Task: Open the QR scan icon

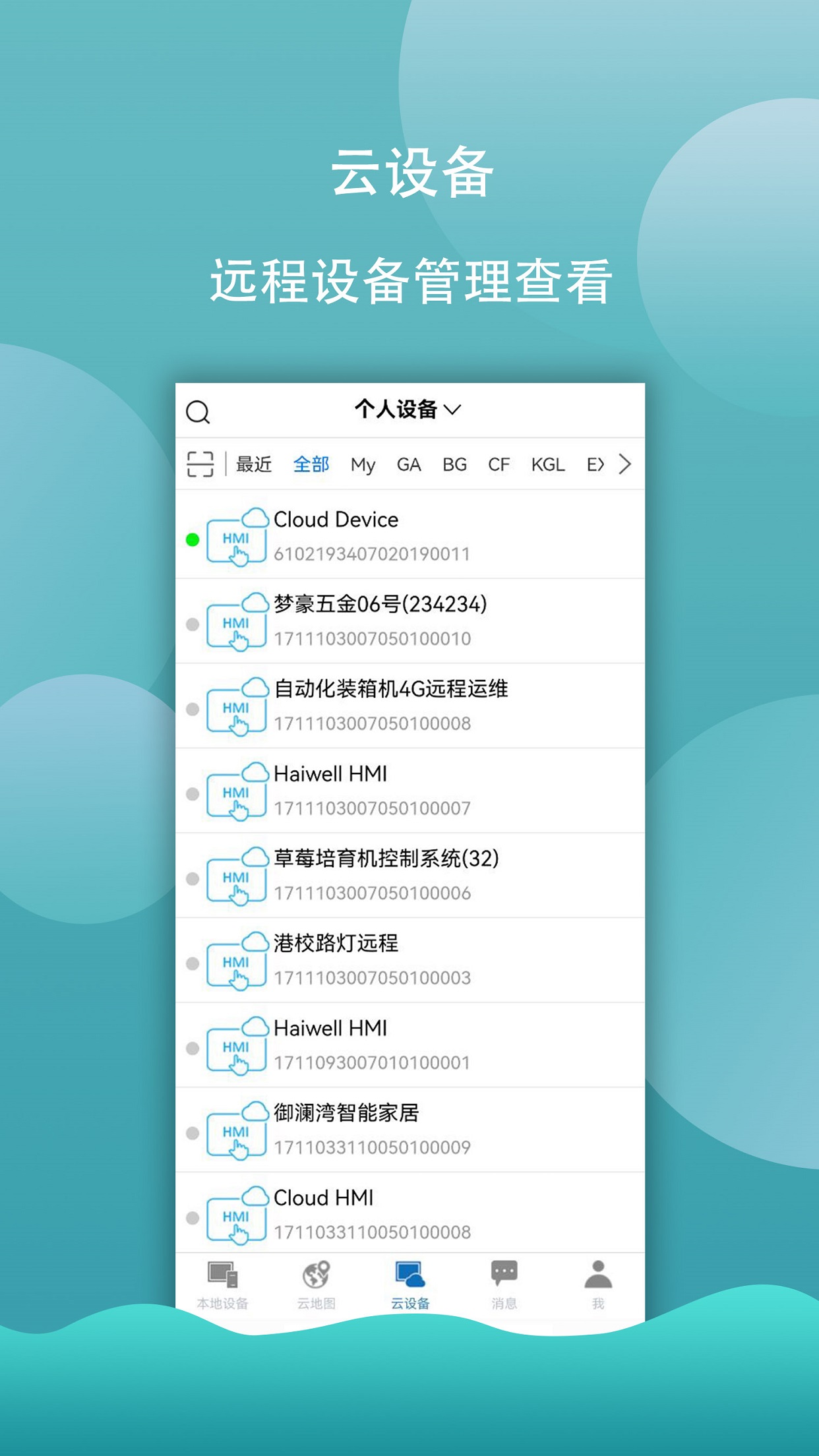Action: click(200, 464)
